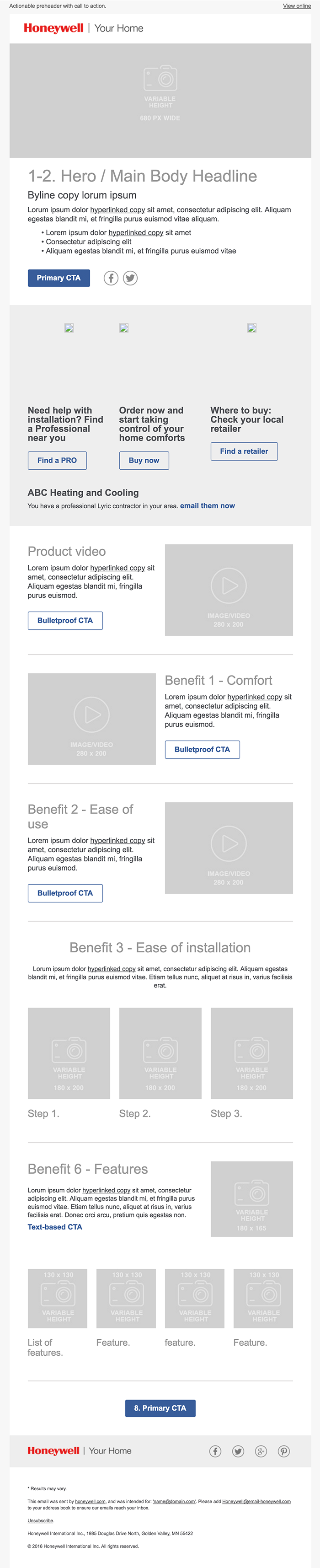Image resolution: width=320 pixels, height=1568 pixels.
Task: Click the Find a retailer button
Action: point(244,451)
